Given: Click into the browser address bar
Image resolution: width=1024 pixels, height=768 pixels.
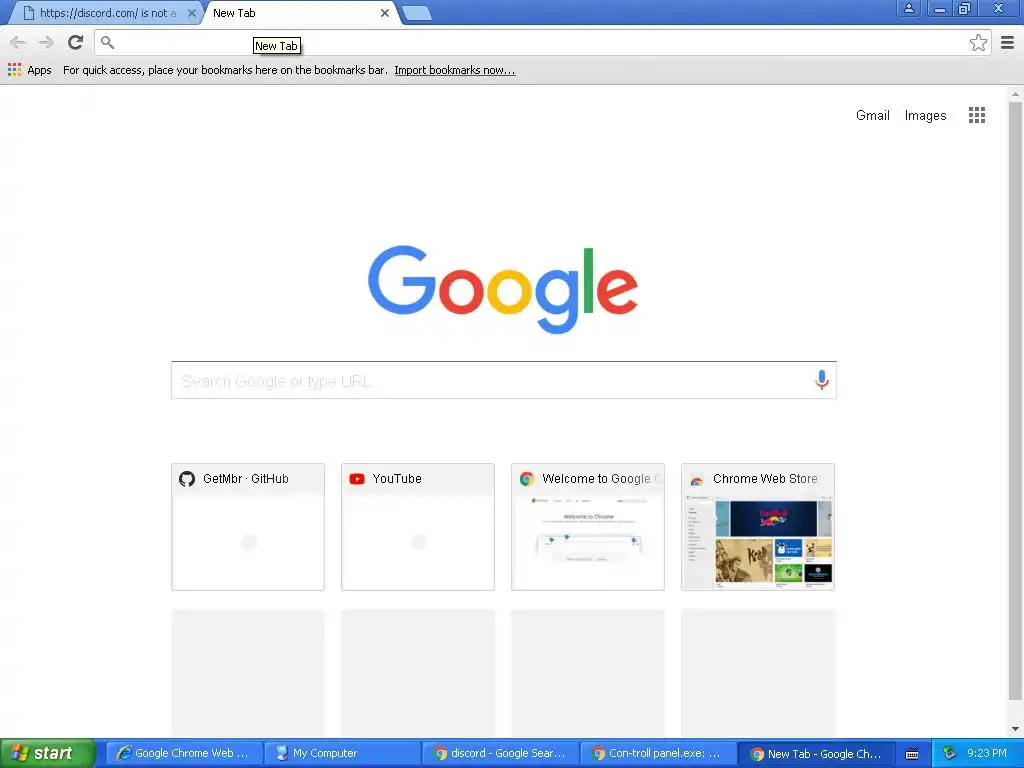Looking at the screenshot, I should coord(542,42).
